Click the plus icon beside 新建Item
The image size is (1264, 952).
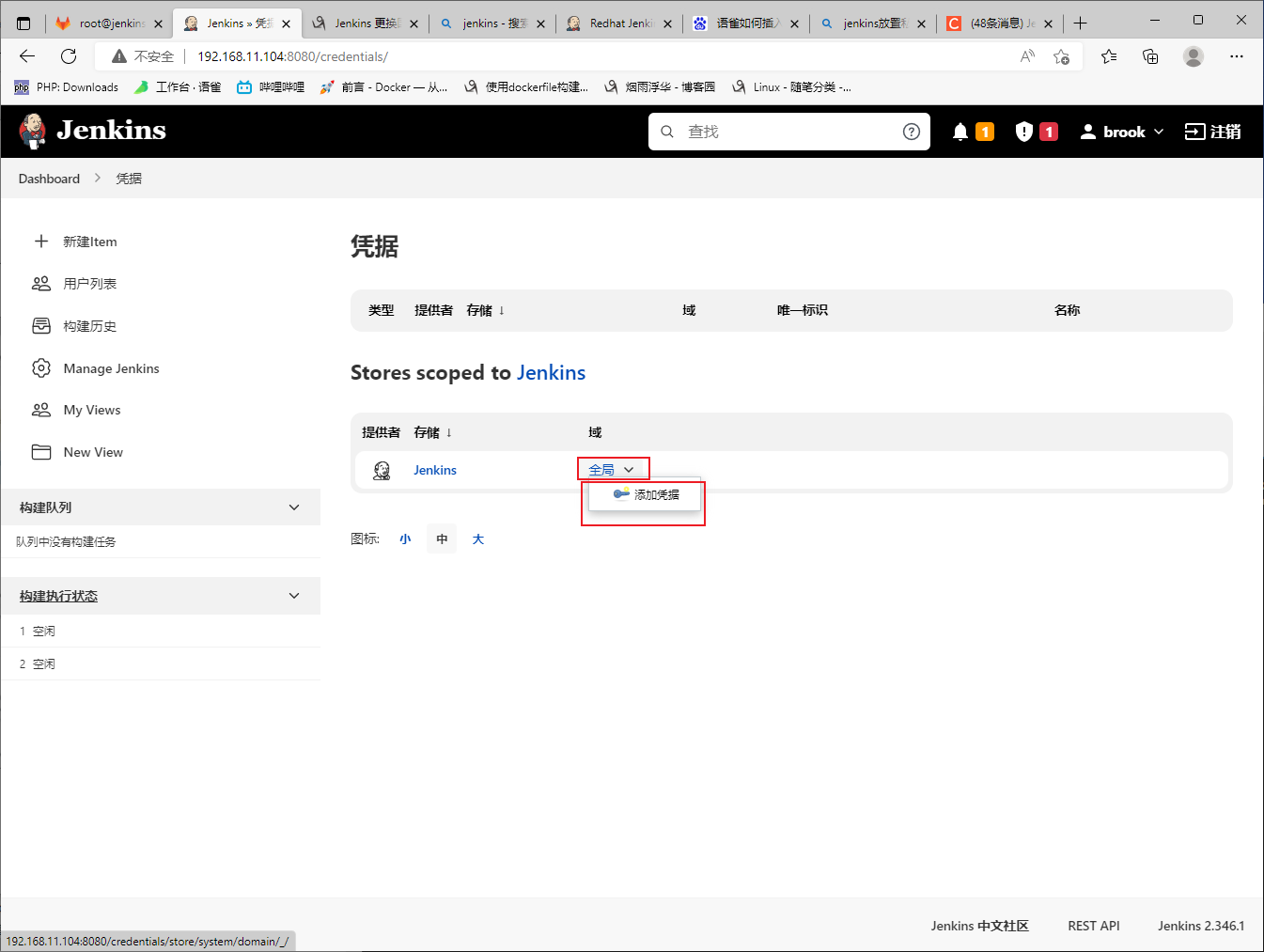tap(41, 242)
